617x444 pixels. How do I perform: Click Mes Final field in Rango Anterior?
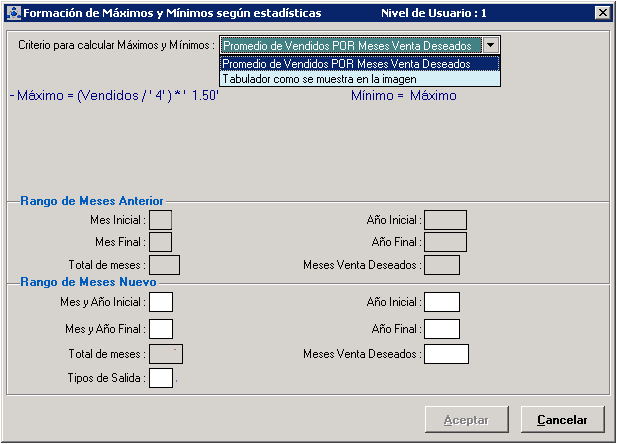point(160,241)
